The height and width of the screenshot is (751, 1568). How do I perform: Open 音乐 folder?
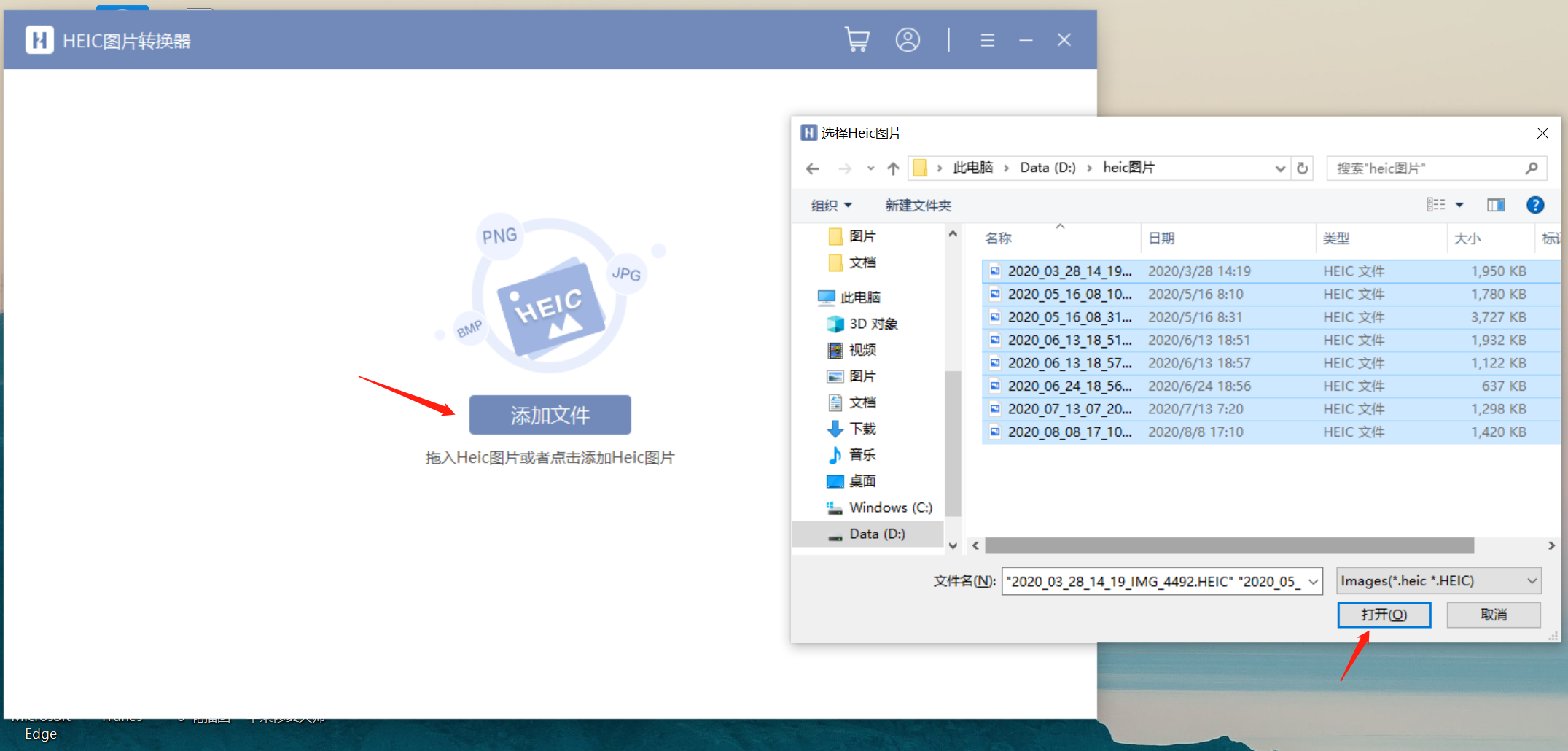click(852, 455)
